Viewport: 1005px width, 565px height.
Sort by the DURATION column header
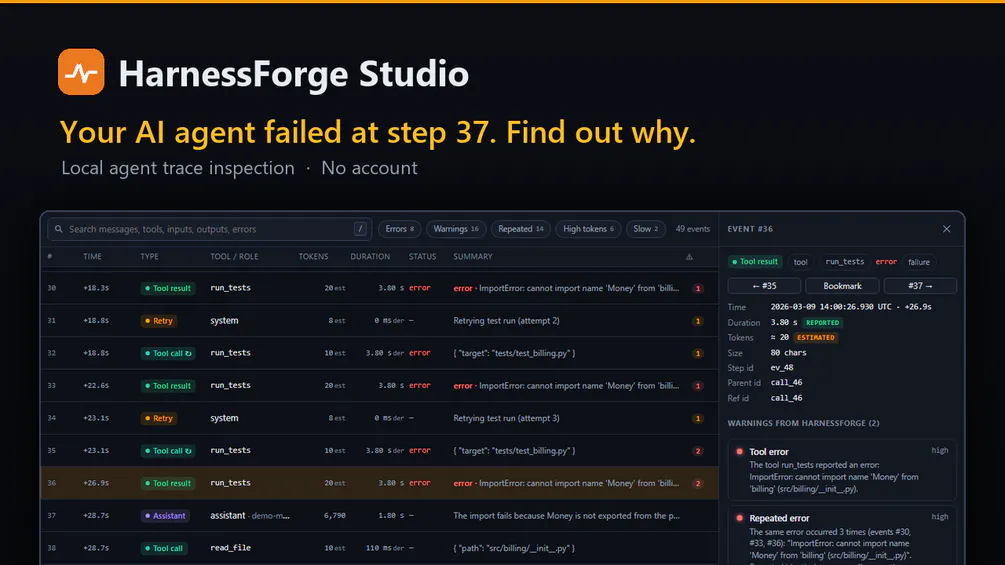pyautogui.click(x=370, y=256)
